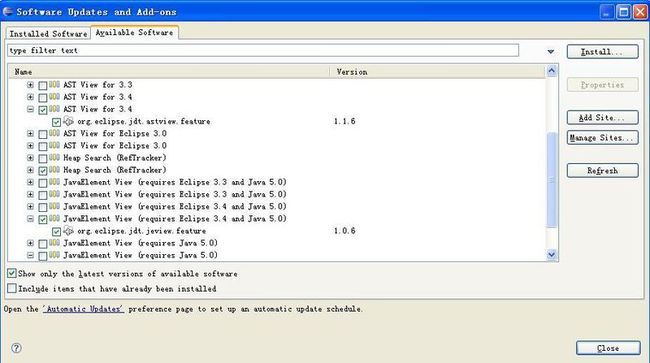Uncheck the checked AST View for 3.4 checkbox
This screenshot has height=363, width=650.
pyautogui.click(x=43, y=110)
